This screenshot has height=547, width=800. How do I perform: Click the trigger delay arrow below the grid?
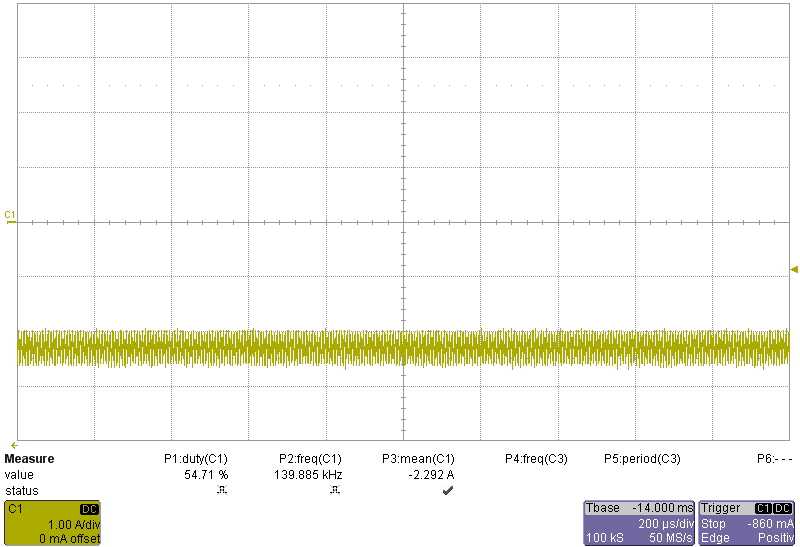14,444
